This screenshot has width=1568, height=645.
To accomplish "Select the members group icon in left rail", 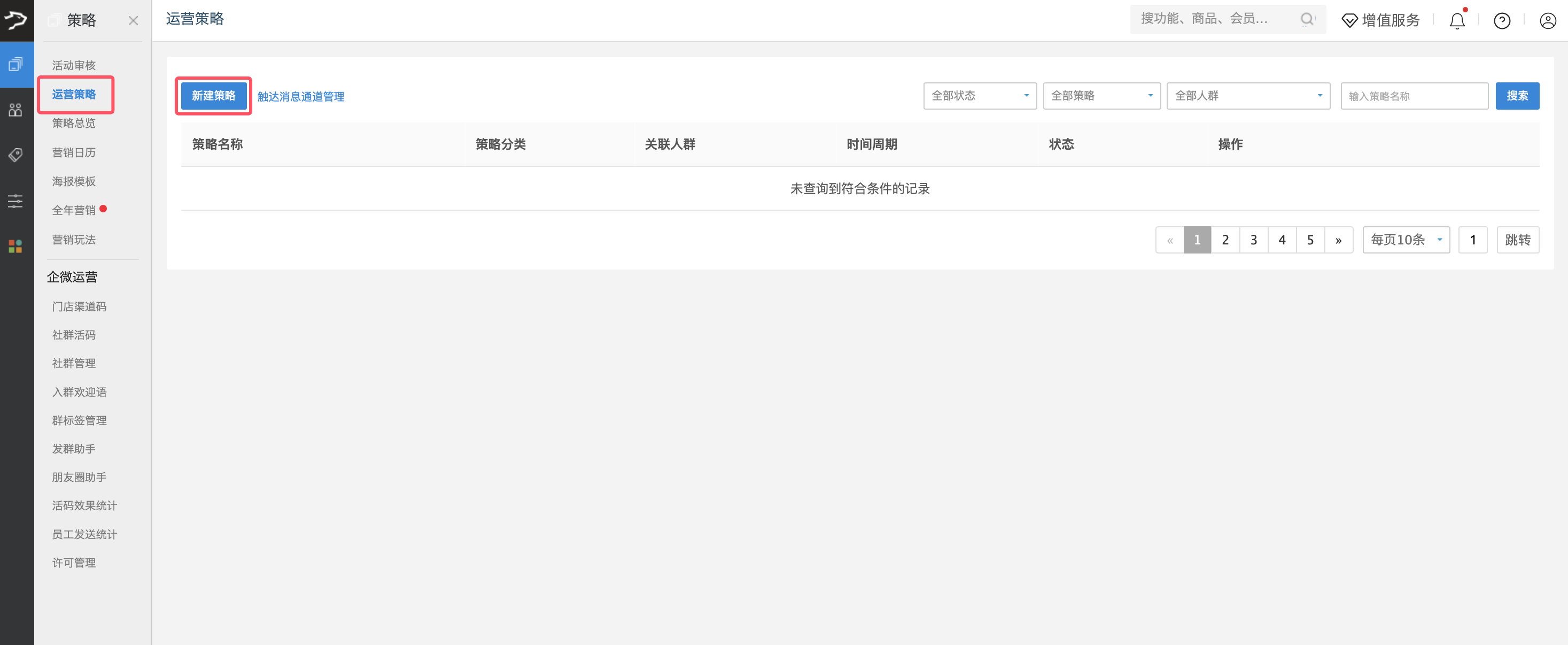I will coord(16,110).
